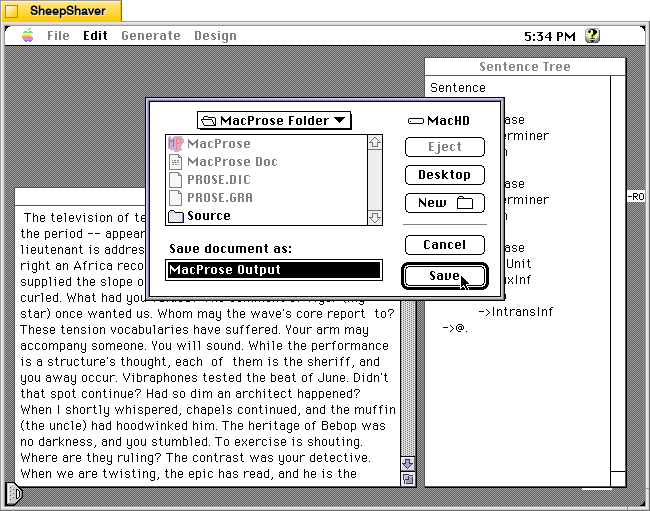Screen dimensions: 650x511
Task: Click the MacProse application icon in file list
Action: 176,144
